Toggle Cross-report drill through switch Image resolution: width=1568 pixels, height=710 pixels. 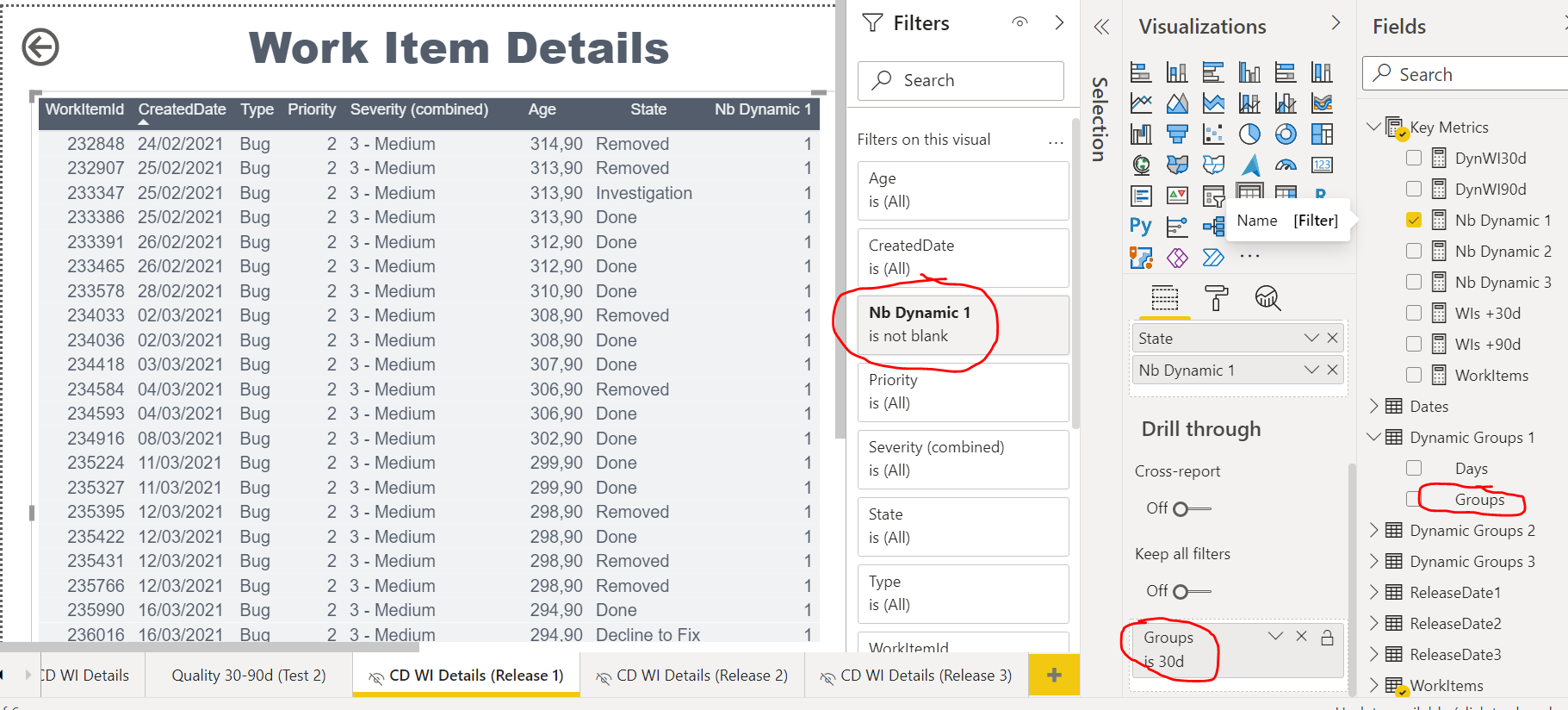point(1192,508)
